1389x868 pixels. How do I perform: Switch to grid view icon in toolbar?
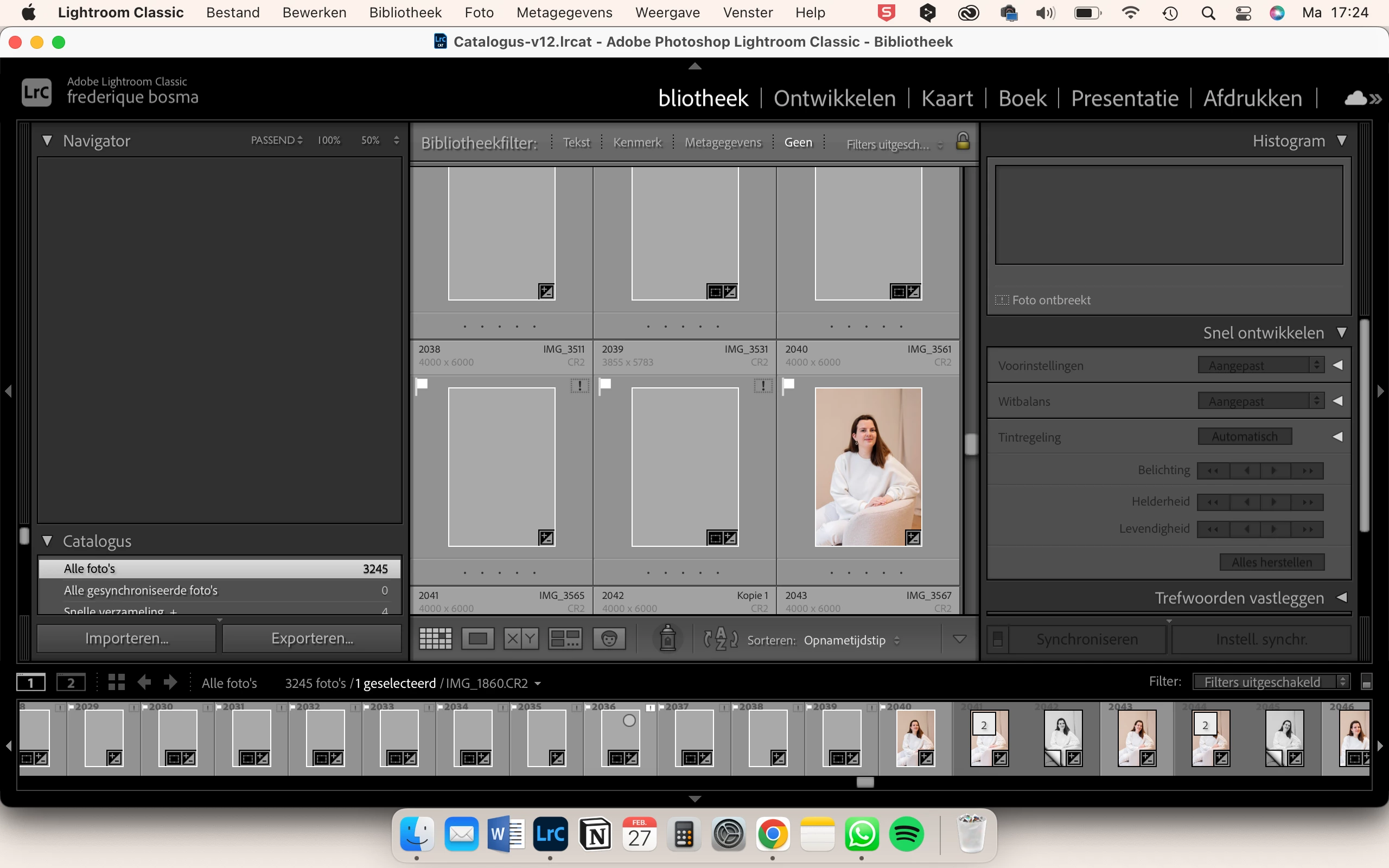(435, 639)
